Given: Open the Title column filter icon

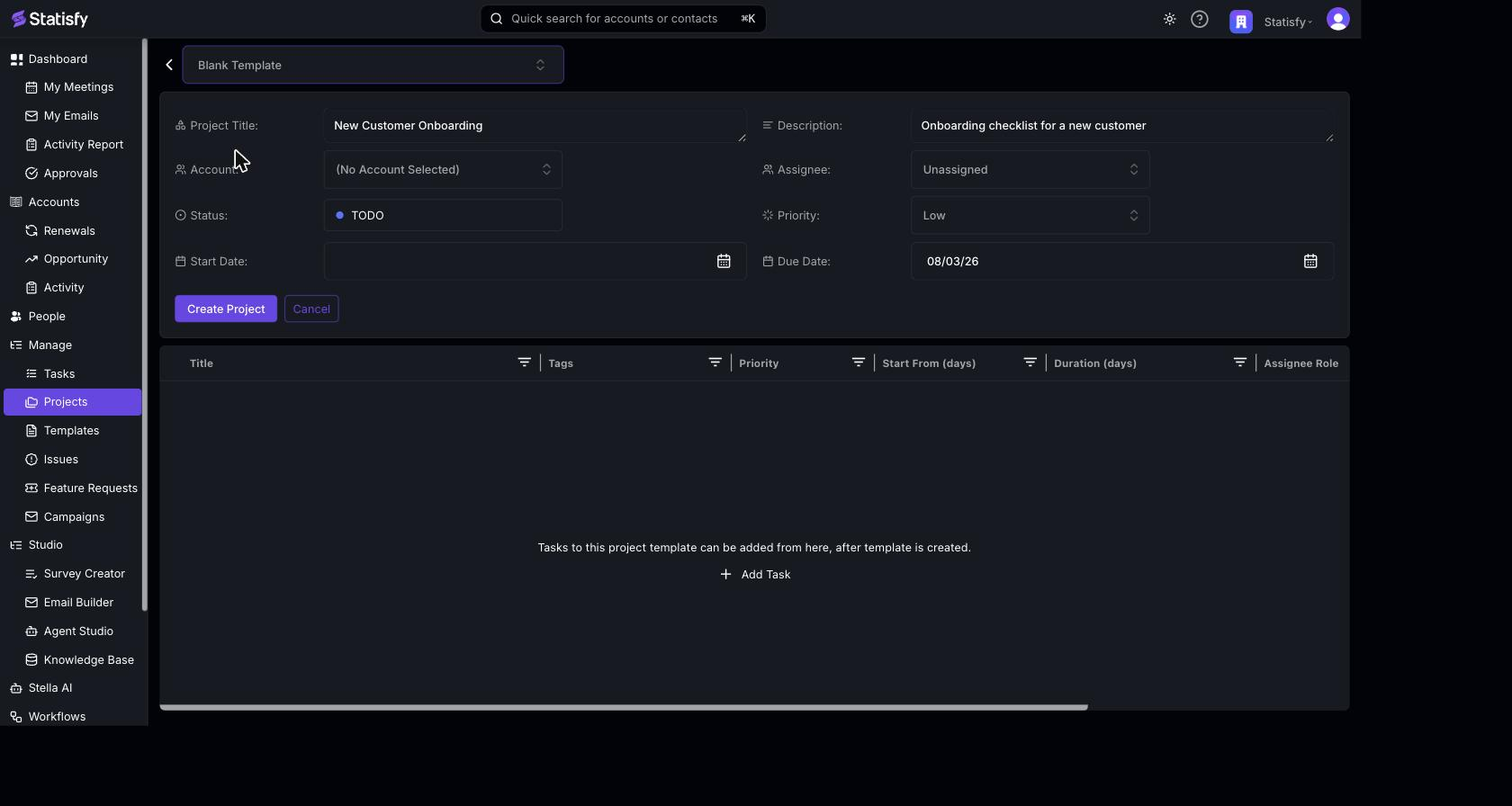Looking at the screenshot, I should [x=524, y=363].
